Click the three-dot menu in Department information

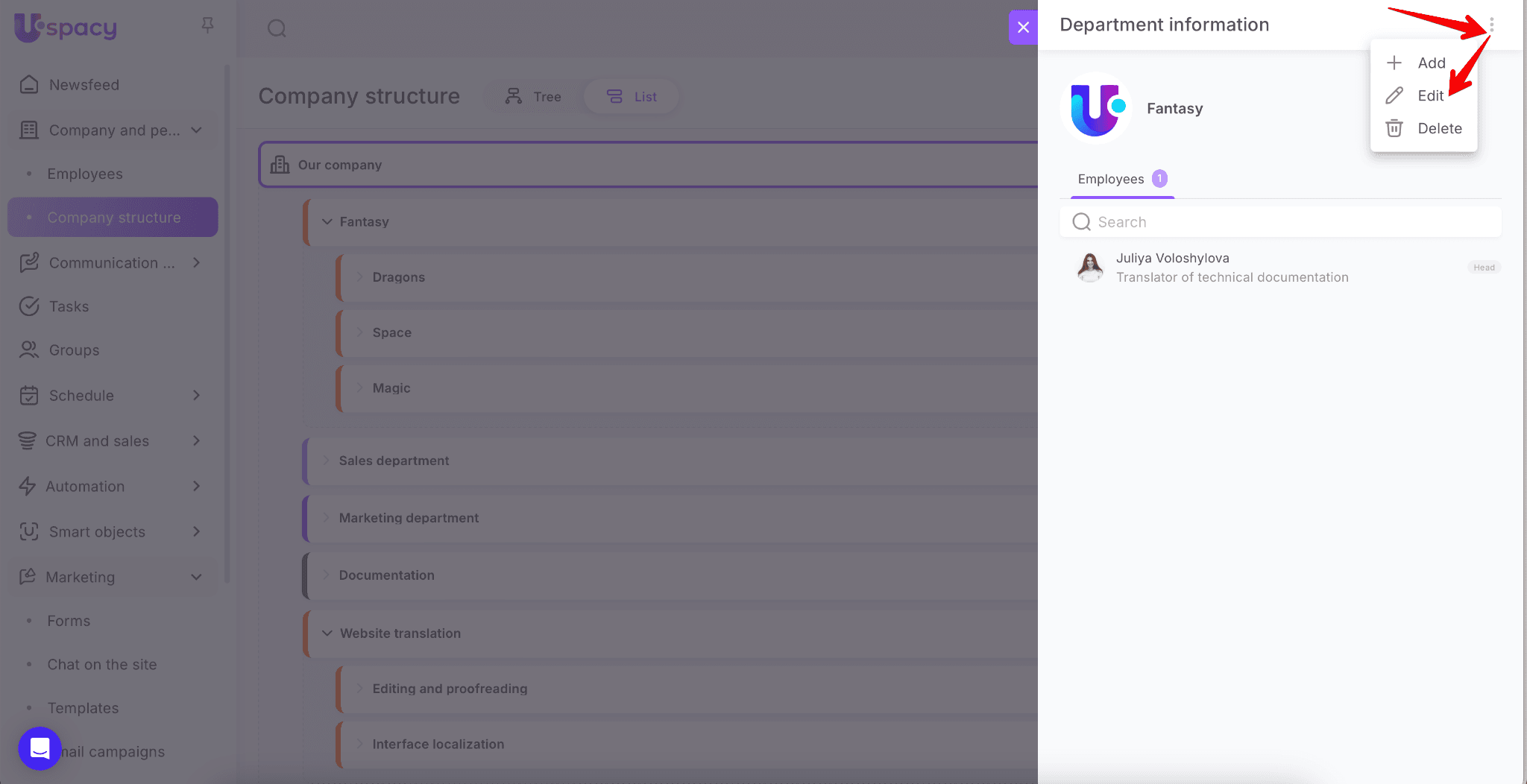[1491, 25]
